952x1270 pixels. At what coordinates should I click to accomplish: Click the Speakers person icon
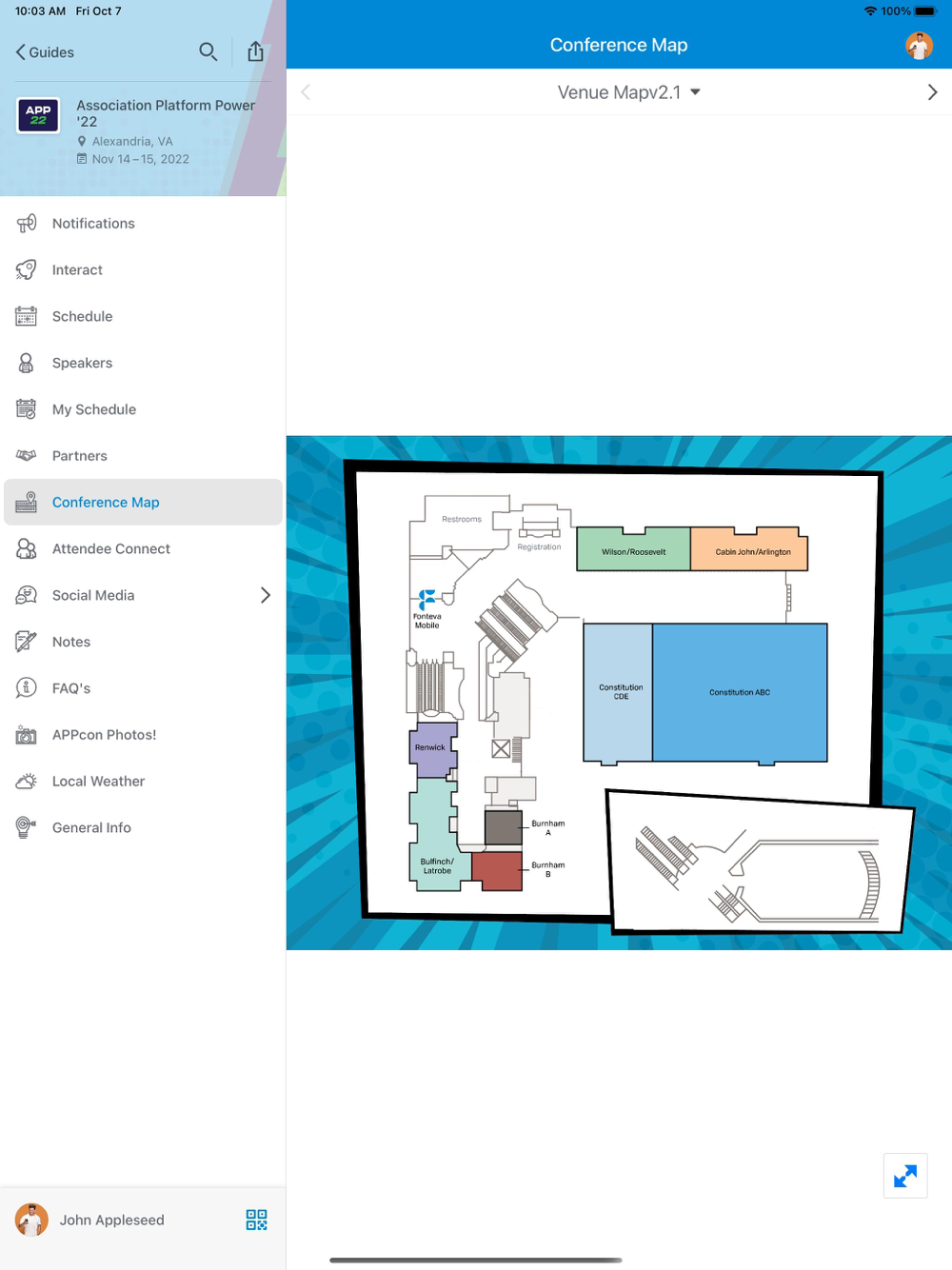(x=26, y=363)
